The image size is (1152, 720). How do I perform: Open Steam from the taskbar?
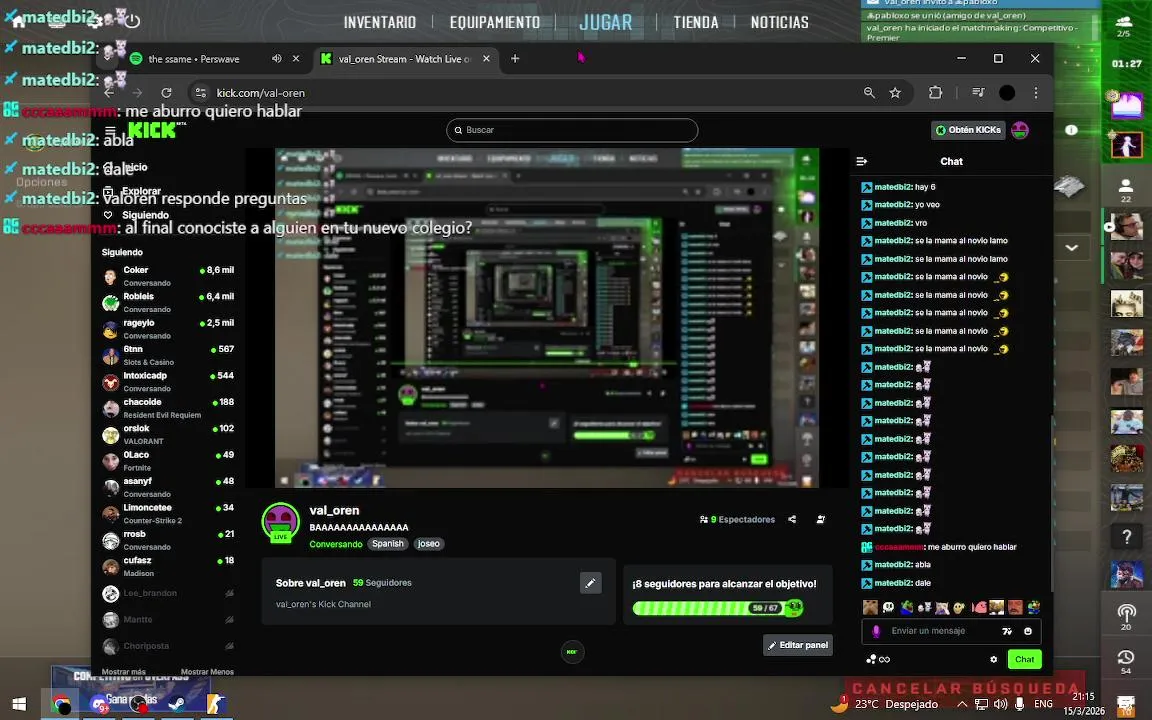(x=177, y=704)
